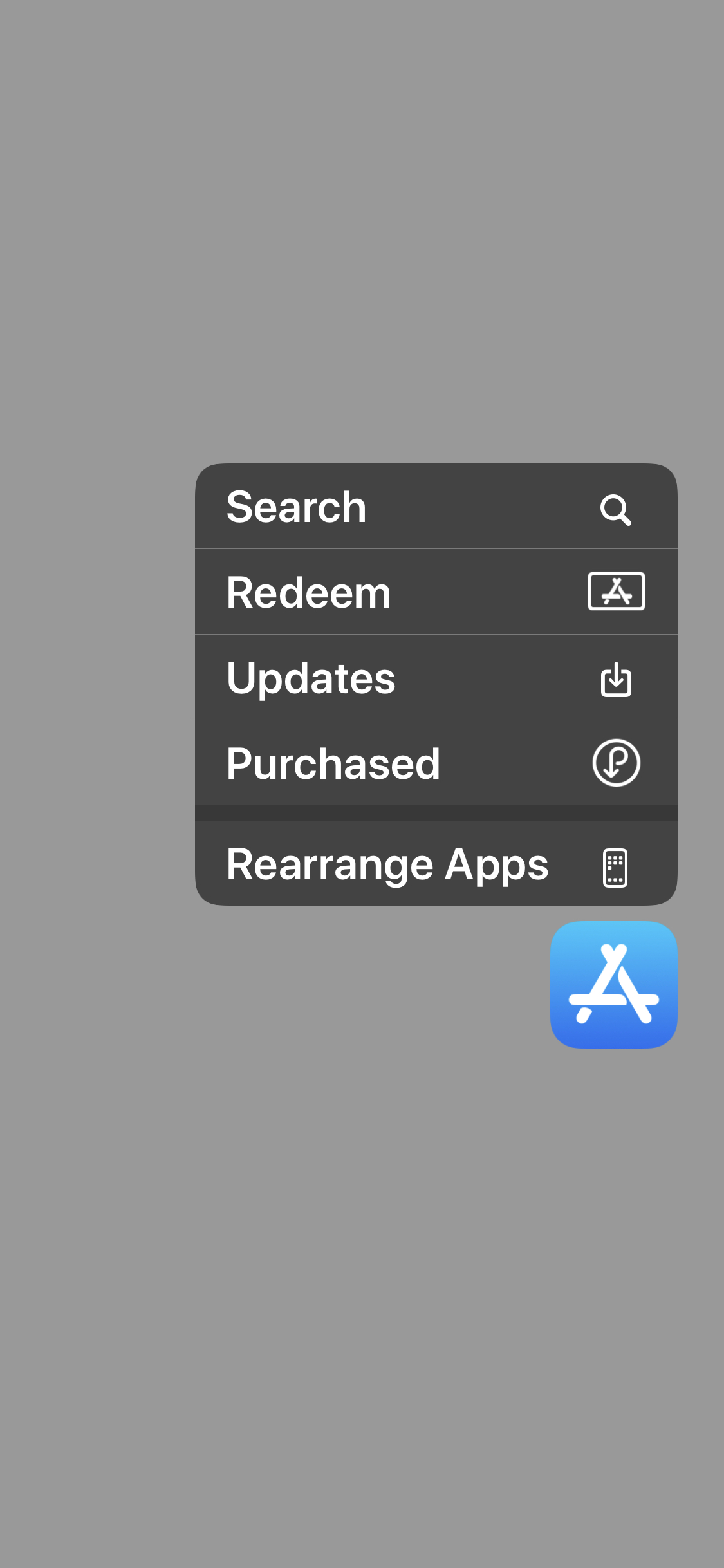724x1568 pixels.
Task: Open the App Store app icon
Action: pyautogui.click(x=614, y=984)
